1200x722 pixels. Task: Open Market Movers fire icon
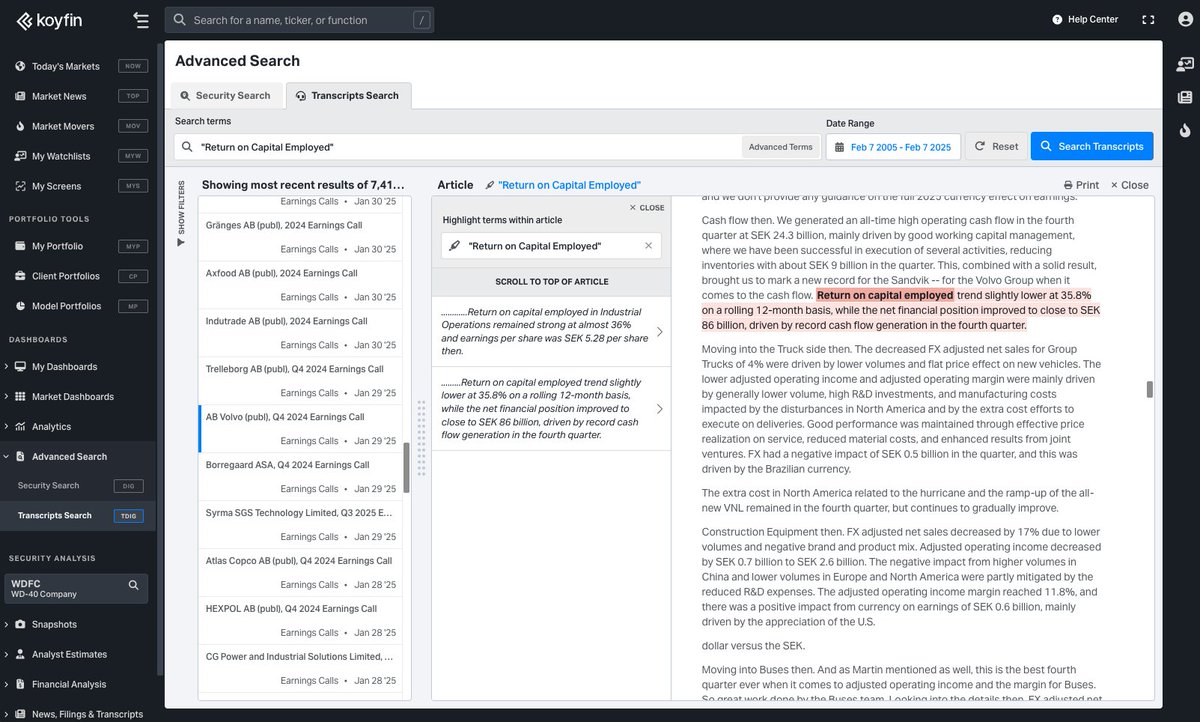(20, 126)
